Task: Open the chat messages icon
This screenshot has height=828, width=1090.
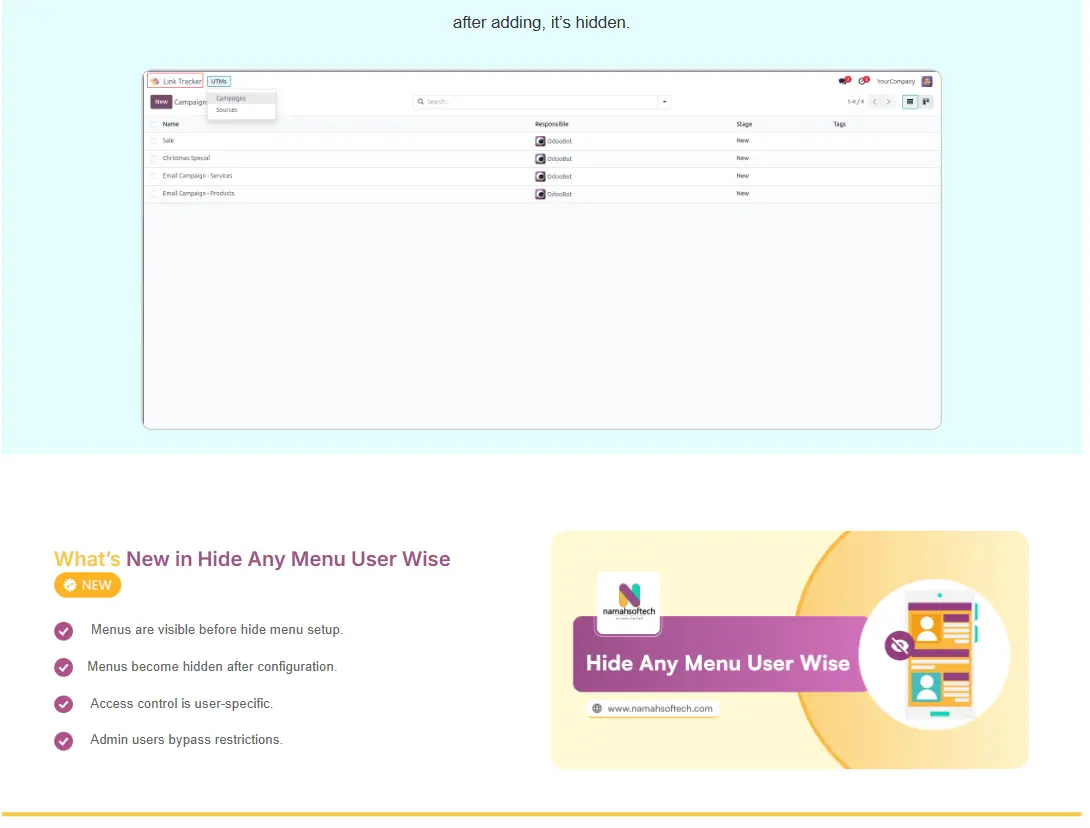Action: click(844, 81)
